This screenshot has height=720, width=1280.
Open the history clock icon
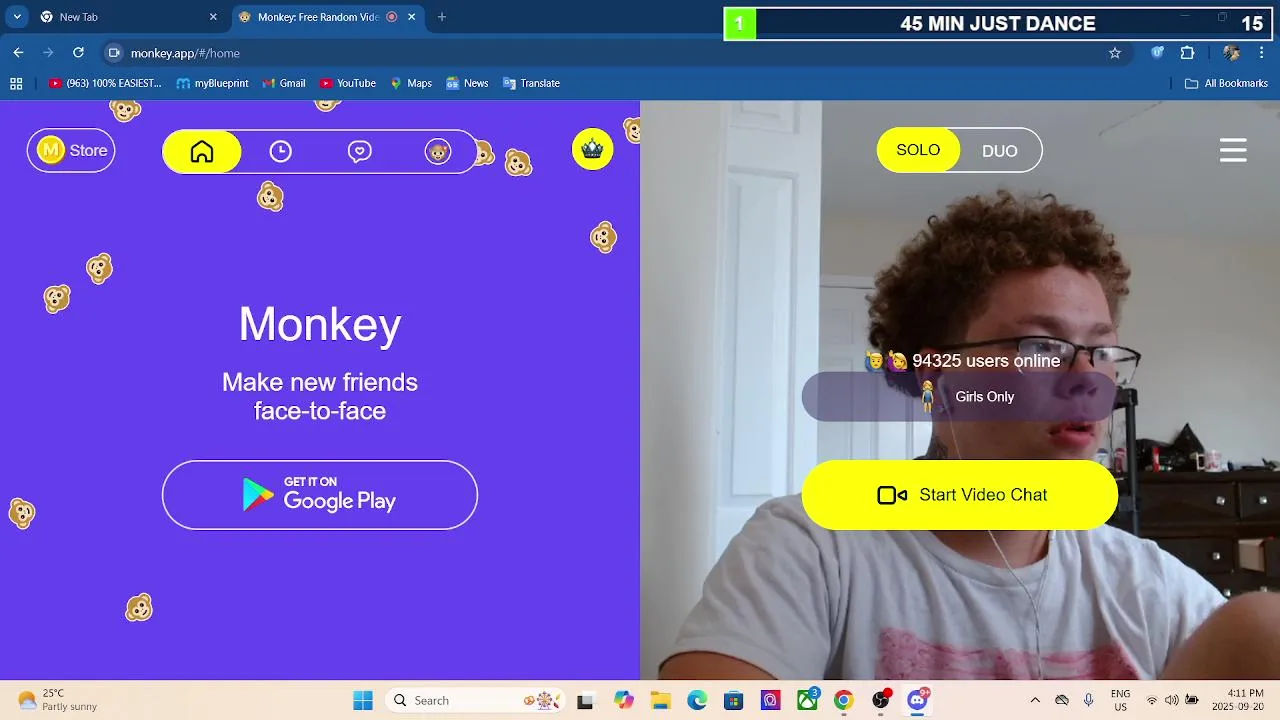click(x=281, y=152)
